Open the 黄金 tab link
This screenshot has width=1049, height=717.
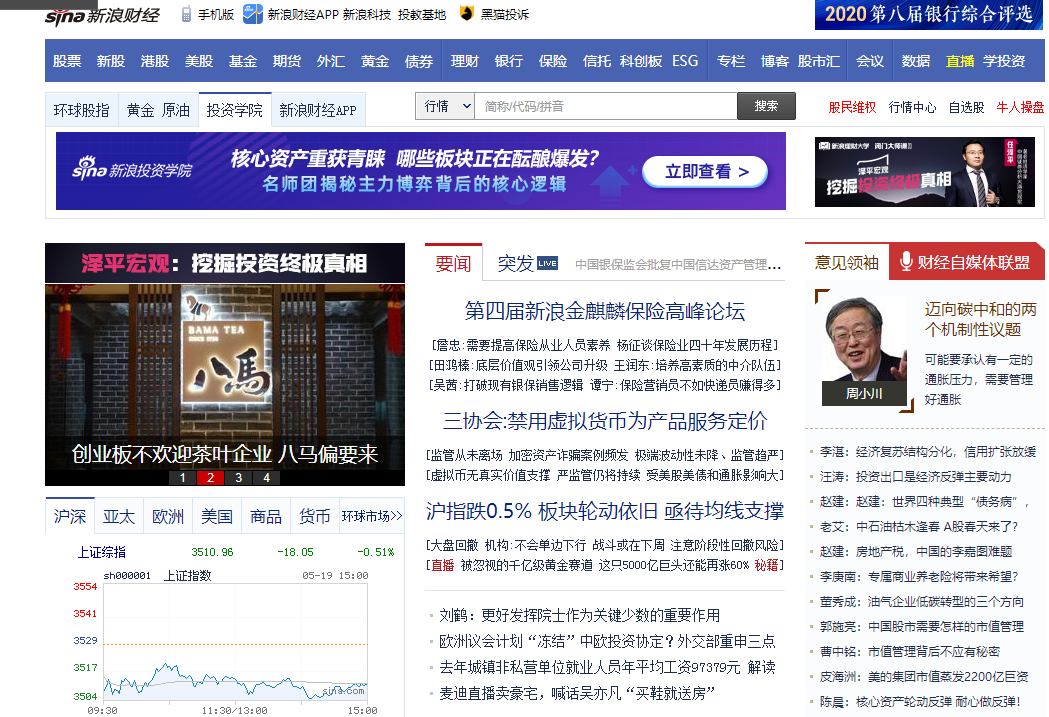pos(140,110)
